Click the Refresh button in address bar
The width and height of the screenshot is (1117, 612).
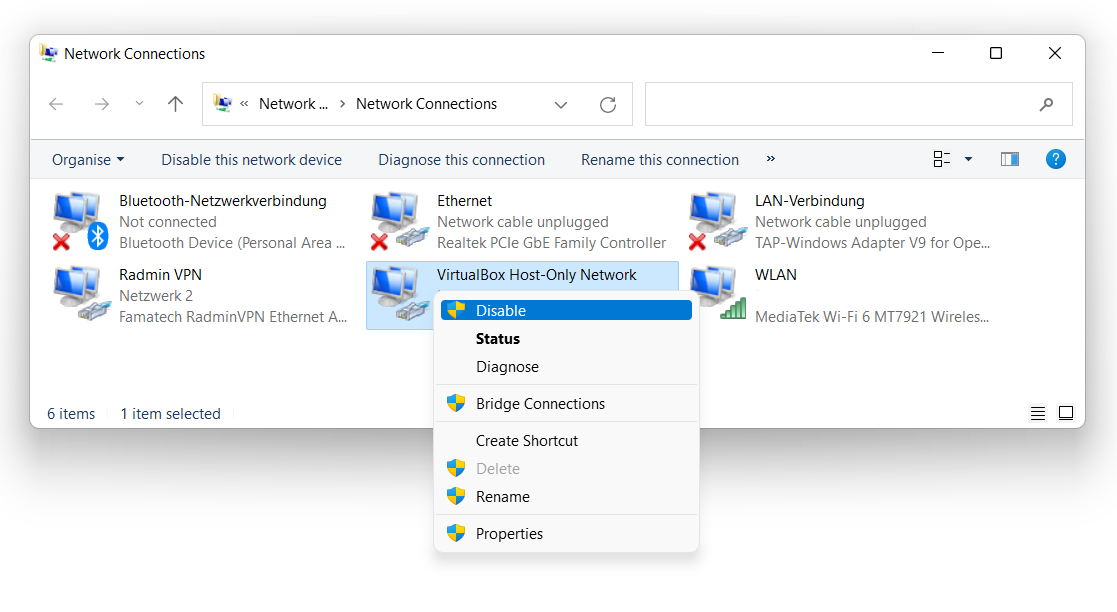[x=607, y=104]
